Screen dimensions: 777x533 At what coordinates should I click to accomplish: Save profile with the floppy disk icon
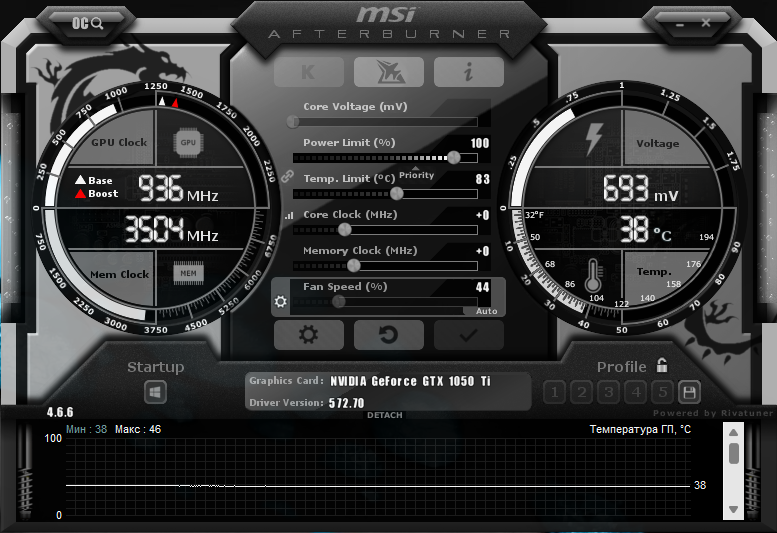pyautogui.click(x=688, y=391)
